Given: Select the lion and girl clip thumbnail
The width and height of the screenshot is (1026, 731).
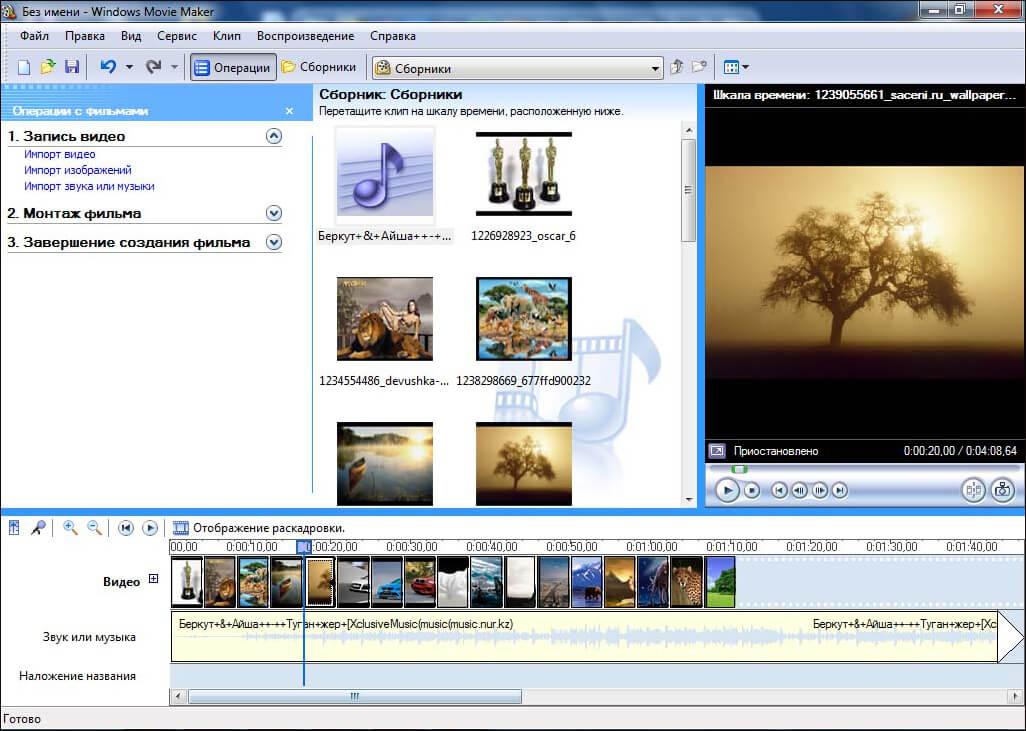Looking at the screenshot, I should click(385, 319).
